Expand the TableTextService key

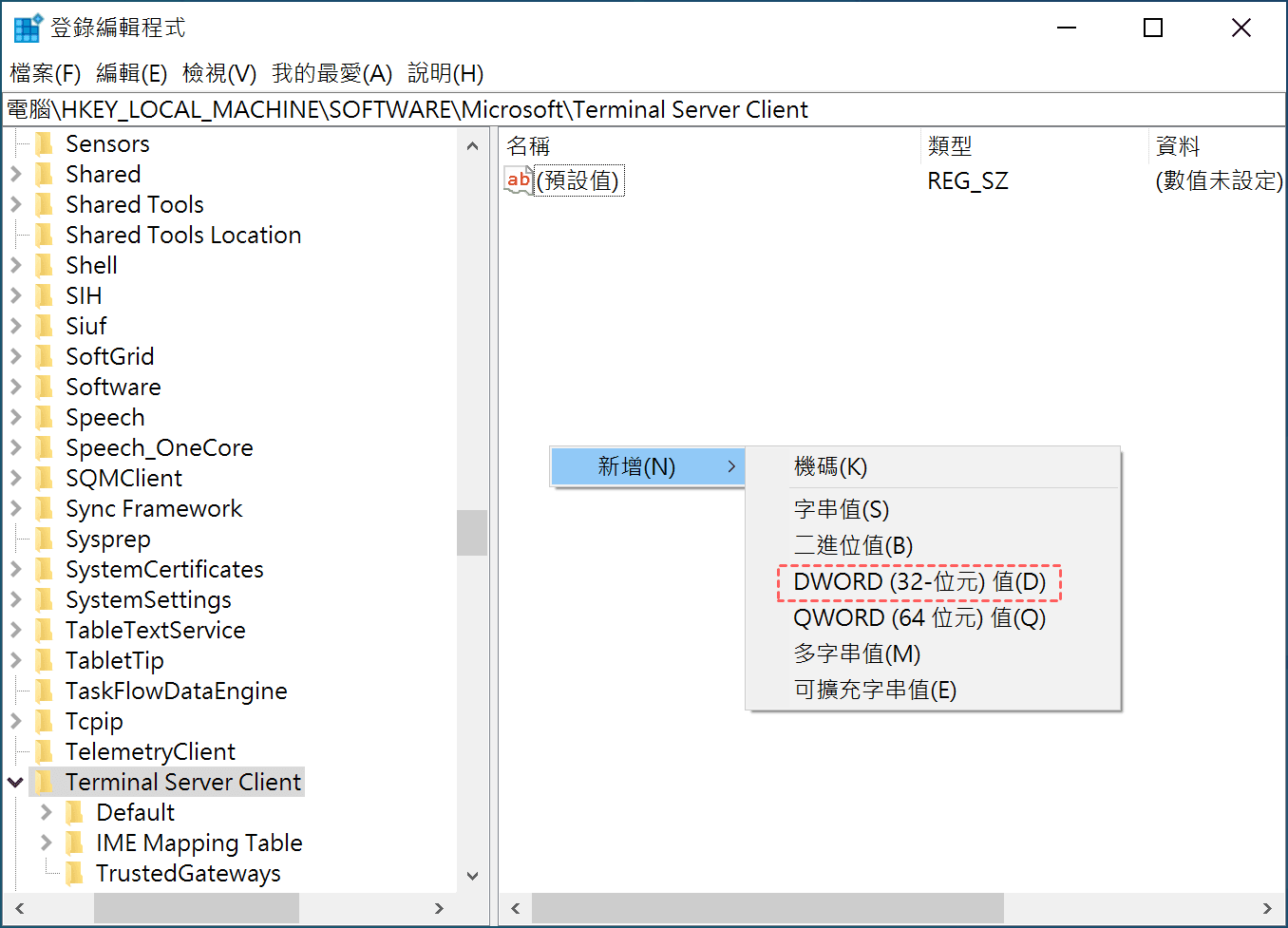(x=15, y=631)
